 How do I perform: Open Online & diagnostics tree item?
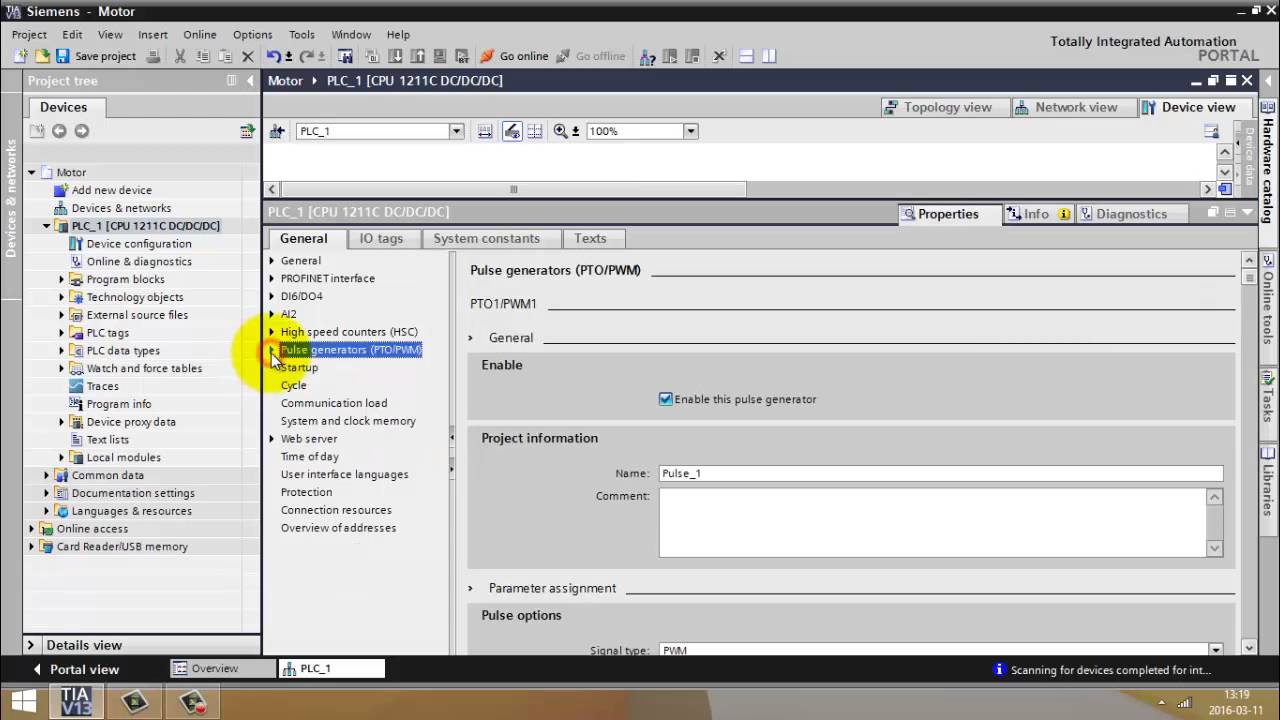pos(138,262)
